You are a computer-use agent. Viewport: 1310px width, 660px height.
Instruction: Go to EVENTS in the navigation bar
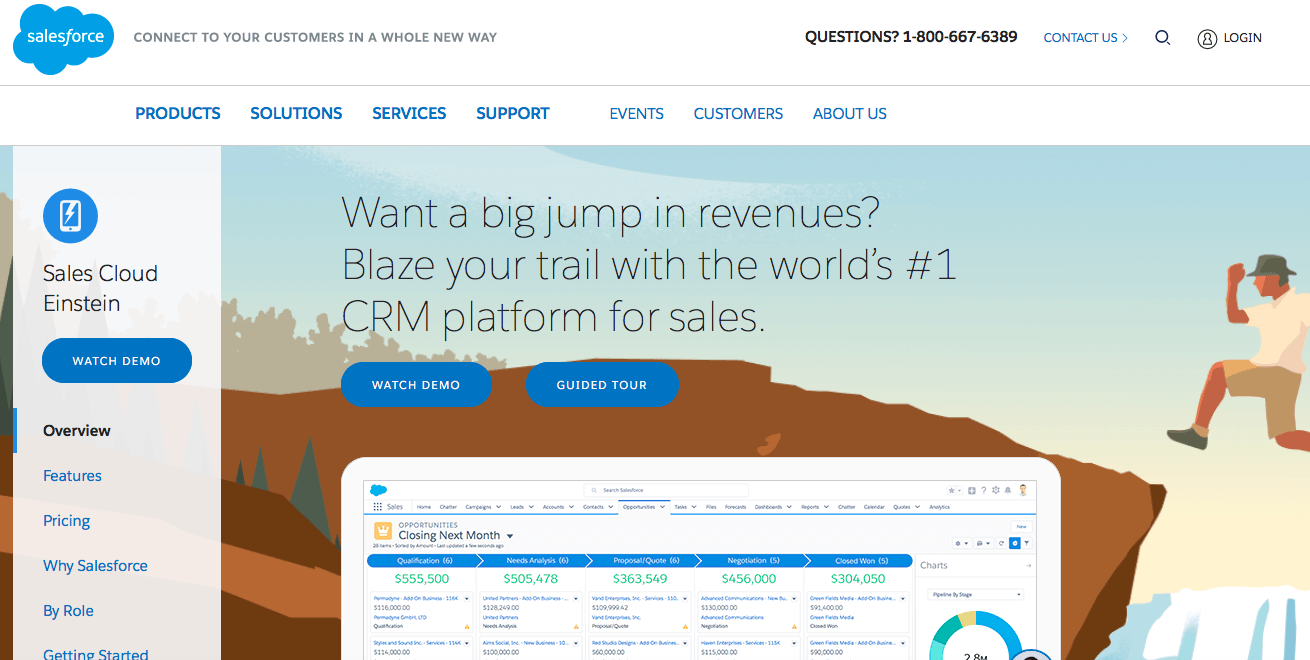pyautogui.click(x=637, y=114)
